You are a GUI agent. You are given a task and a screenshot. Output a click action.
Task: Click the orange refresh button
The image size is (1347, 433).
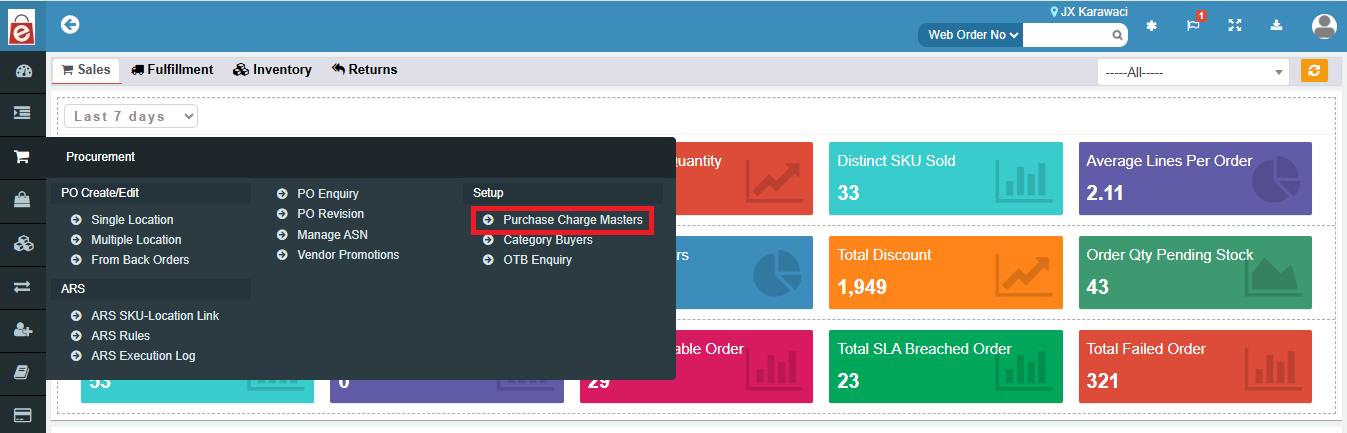pyautogui.click(x=1314, y=71)
